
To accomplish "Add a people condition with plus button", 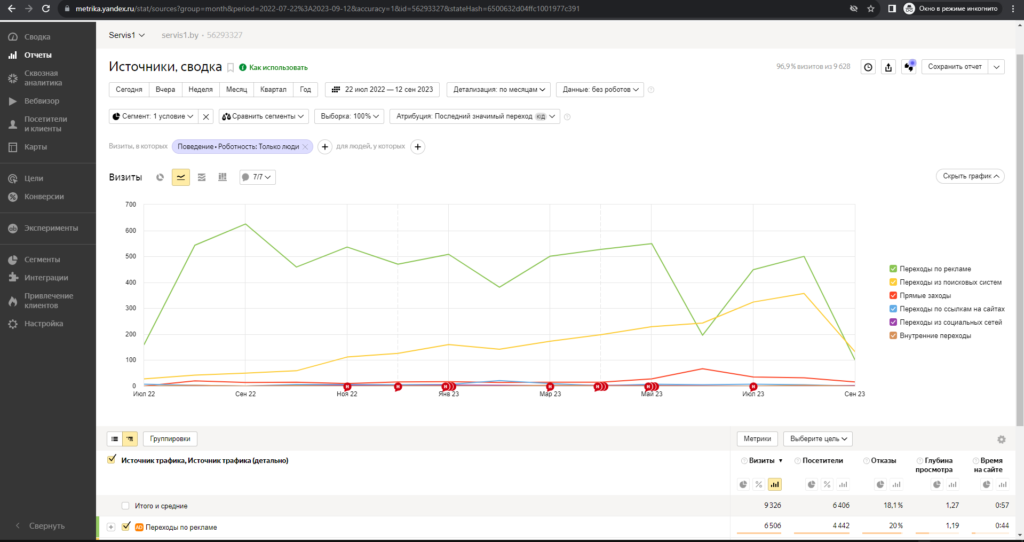I will [417, 147].
